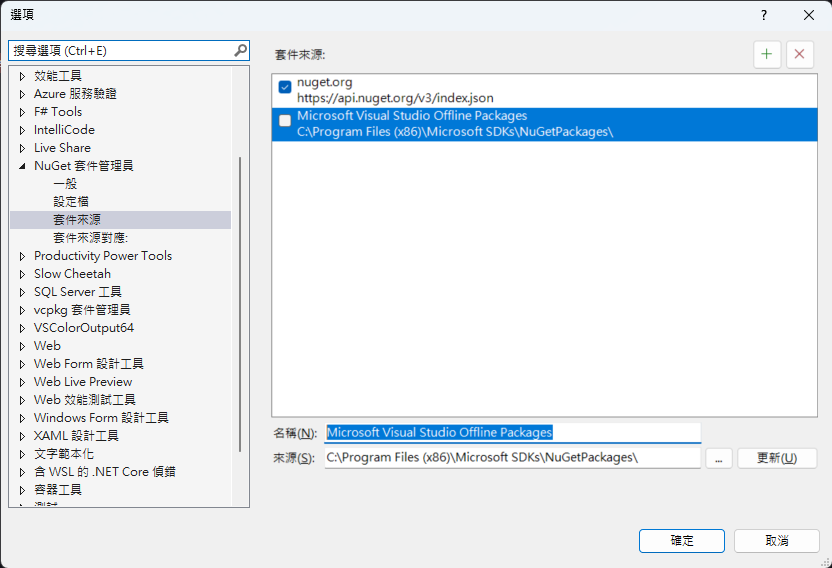Enable the Microsoft Visual Studio Offline Packages checkbox

click(x=285, y=121)
